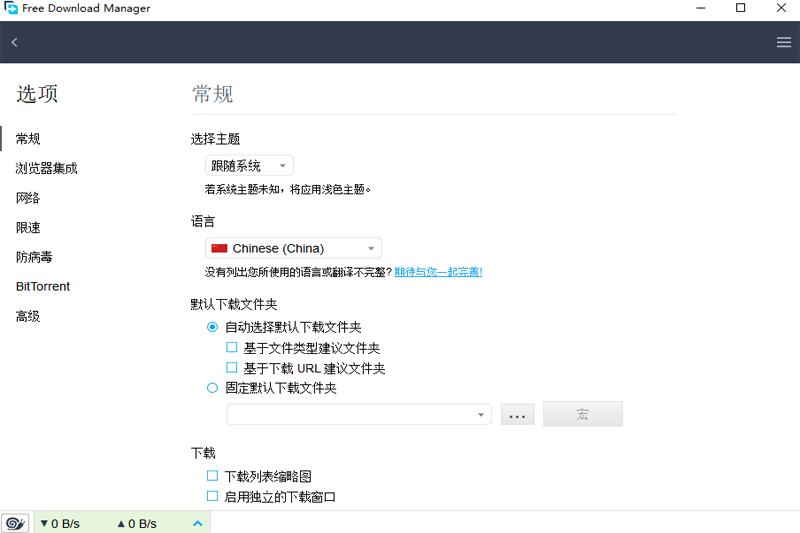Open the Chinese (China) language dropdown
Viewport: 800px width, 533px height.
(293, 248)
